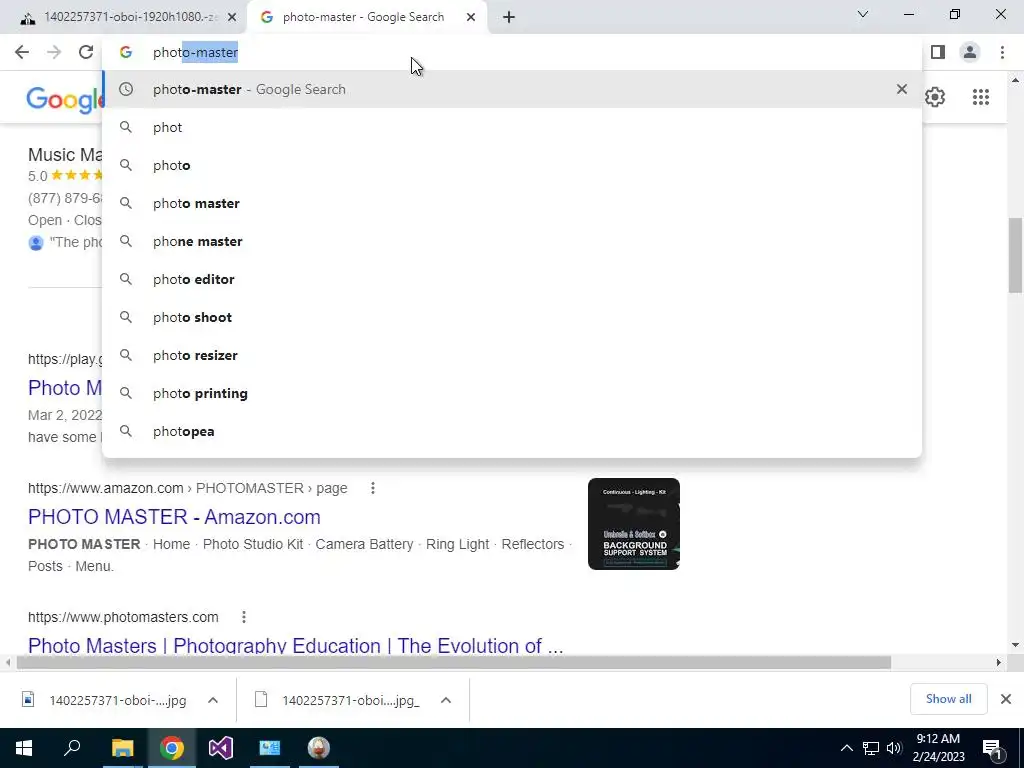
Task: Open PHOTO MASTER - Amazon.com result
Action: coord(174,517)
